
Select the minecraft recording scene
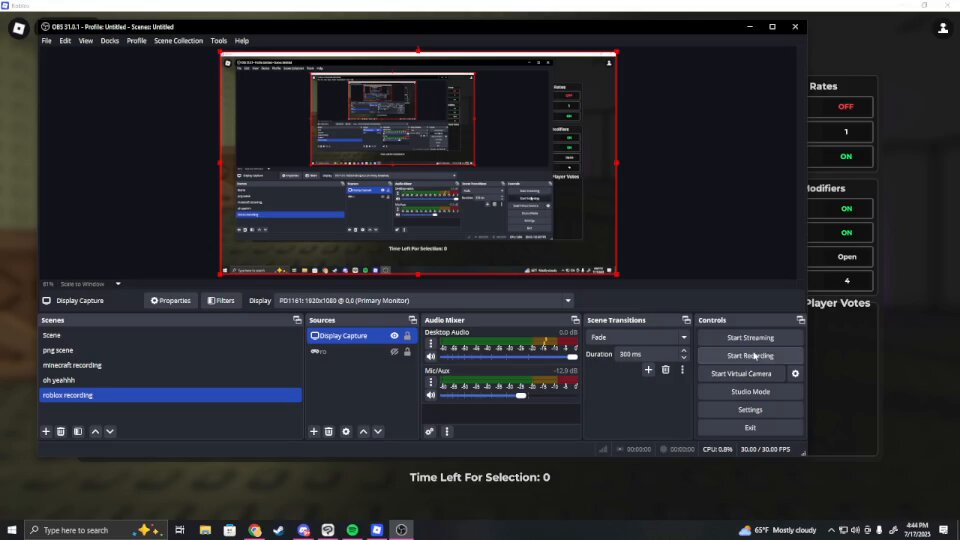click(170, 366)
